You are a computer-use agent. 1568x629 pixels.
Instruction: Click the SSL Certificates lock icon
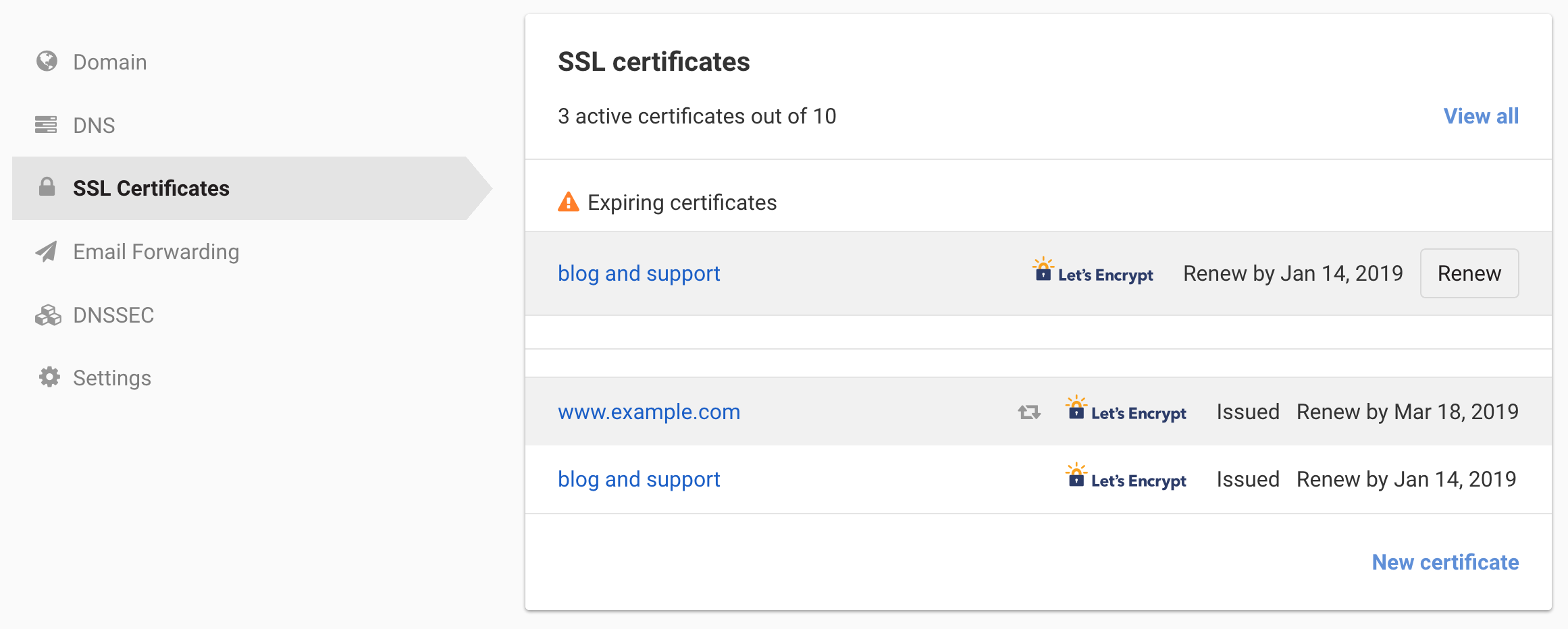pos(46,188)
